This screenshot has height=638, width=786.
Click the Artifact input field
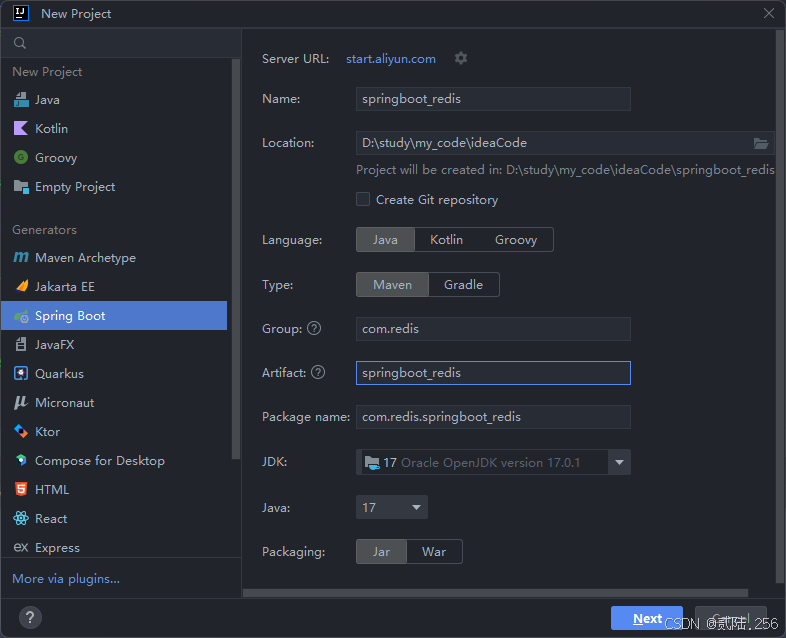click(x=493, y=373)
